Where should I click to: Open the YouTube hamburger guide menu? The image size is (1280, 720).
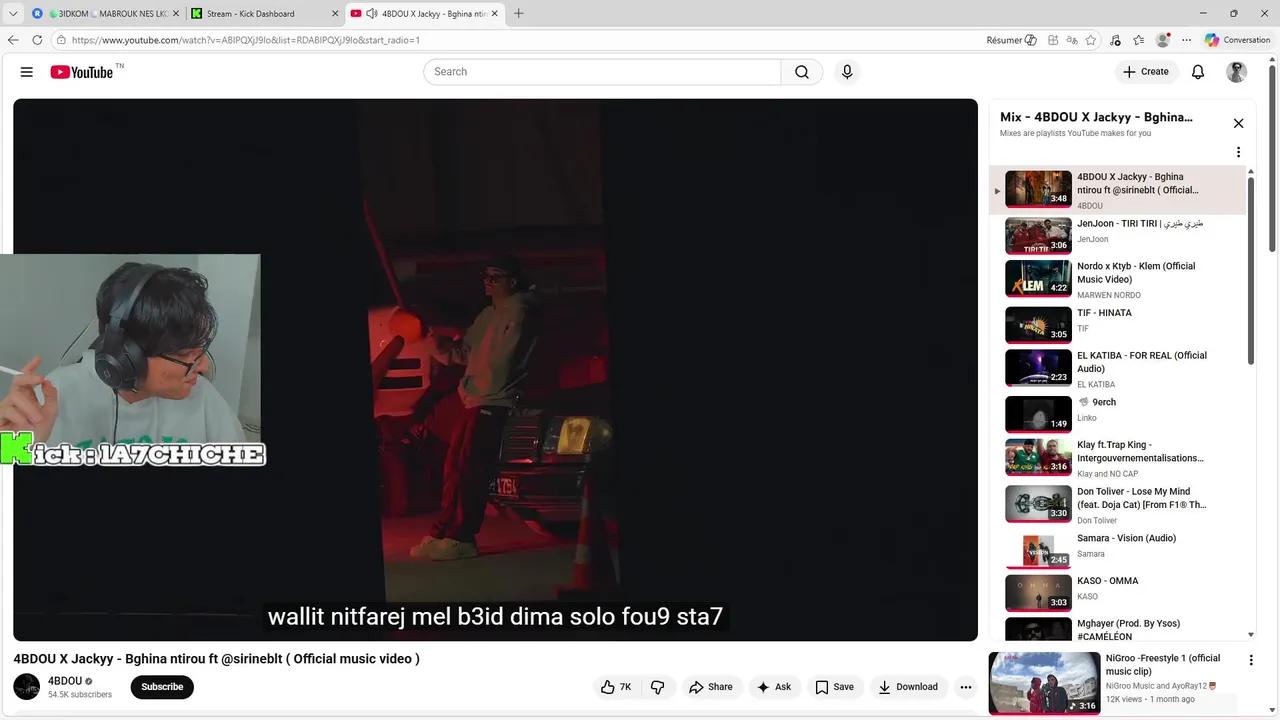coord(27,72)
